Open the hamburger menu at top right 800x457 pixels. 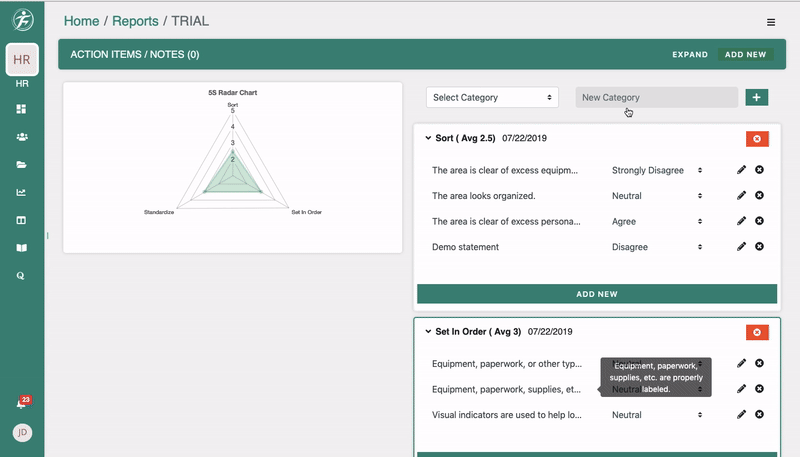coord(771,22)
